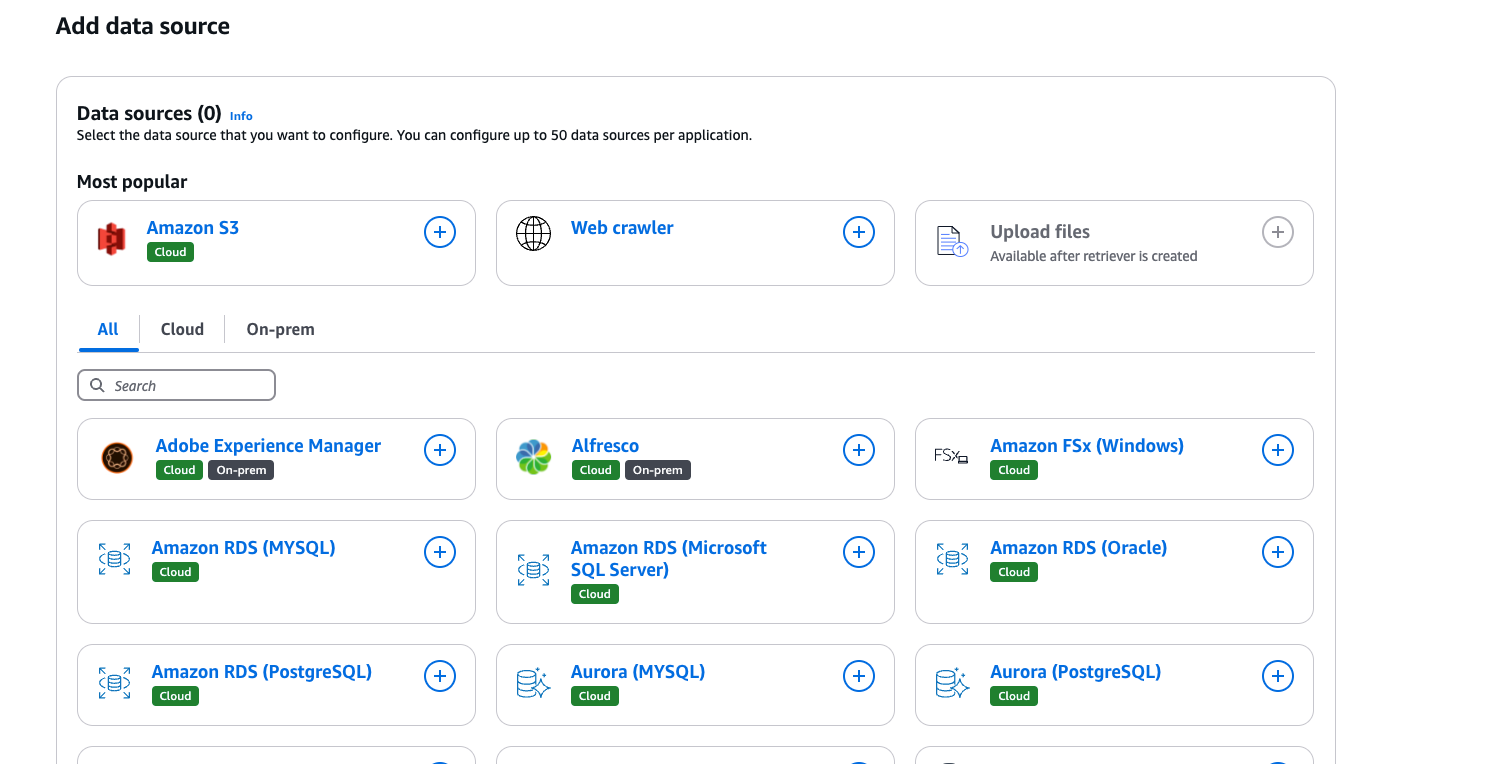The width and height of the screenshot is (1495, 764).
Task: Click the FSx logo icon
Action: (951, 456)
